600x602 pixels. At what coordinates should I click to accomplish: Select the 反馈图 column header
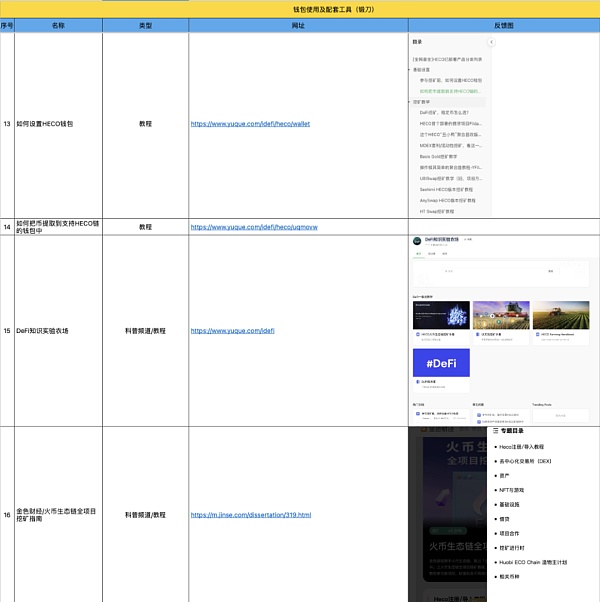(504, 25)
